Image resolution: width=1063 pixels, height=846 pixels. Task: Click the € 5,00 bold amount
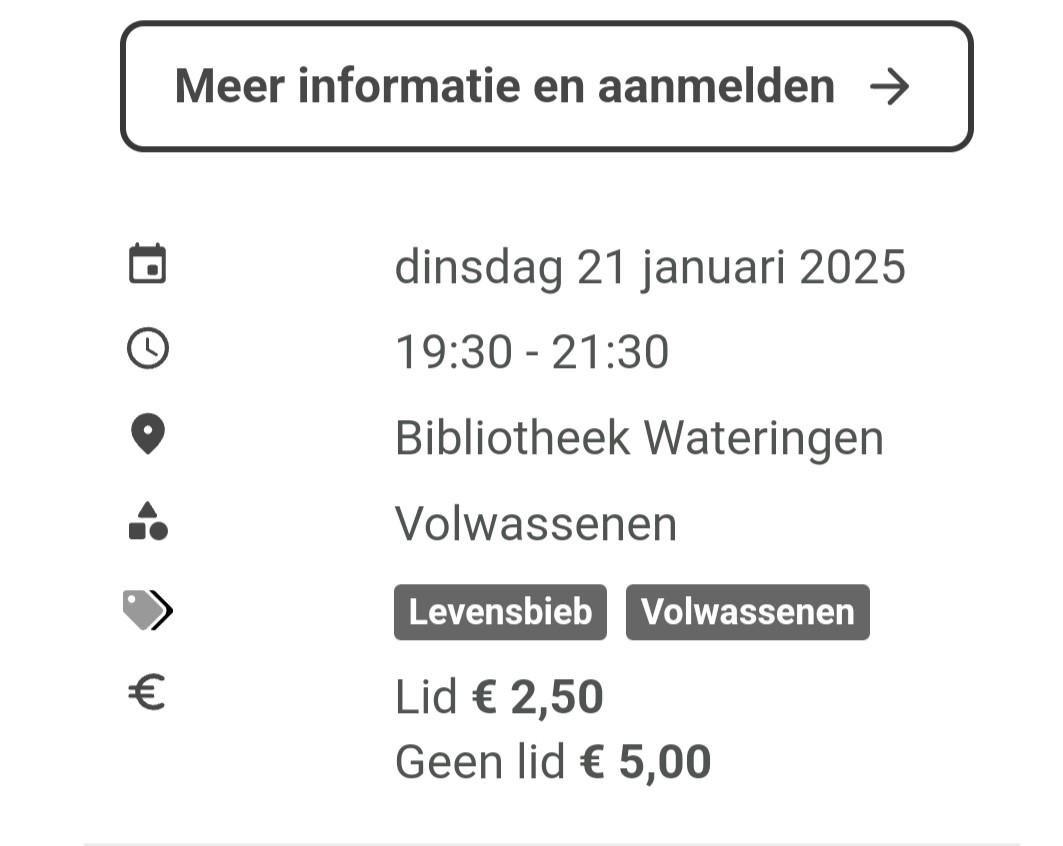pos(645,762)
